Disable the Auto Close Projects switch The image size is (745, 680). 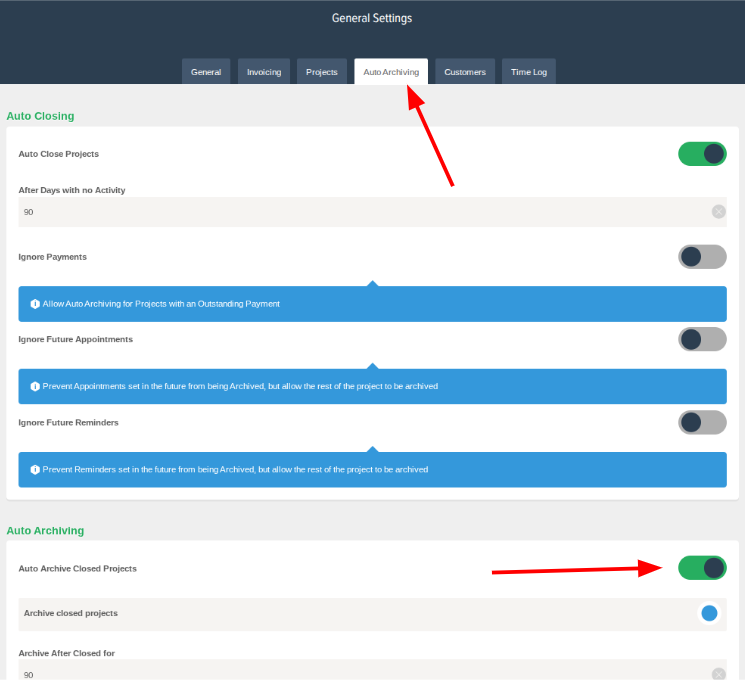tap(702, 154)
